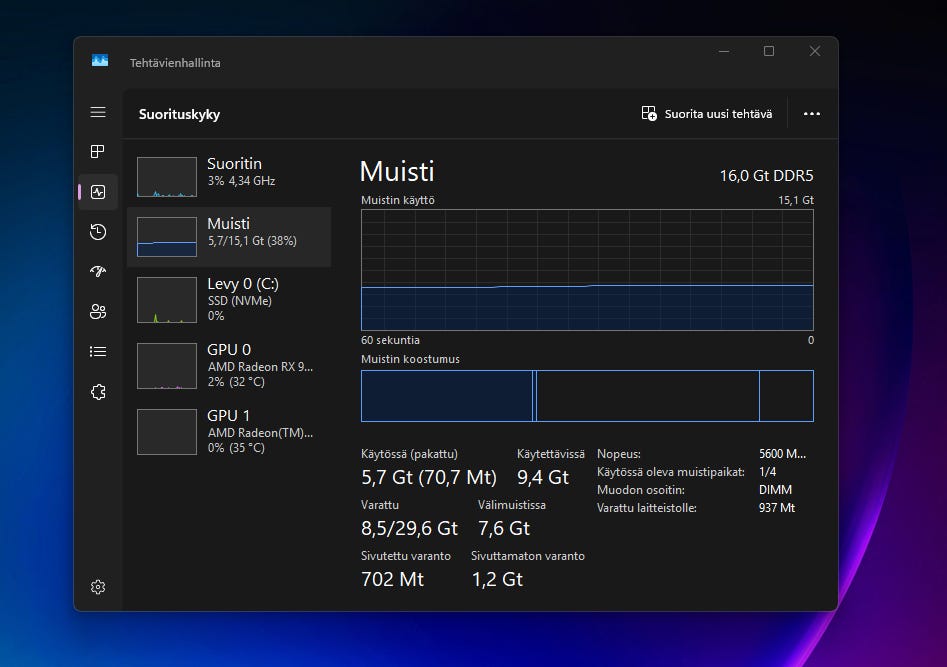Click the 'Suorituskyky' page title

(179, 114)
